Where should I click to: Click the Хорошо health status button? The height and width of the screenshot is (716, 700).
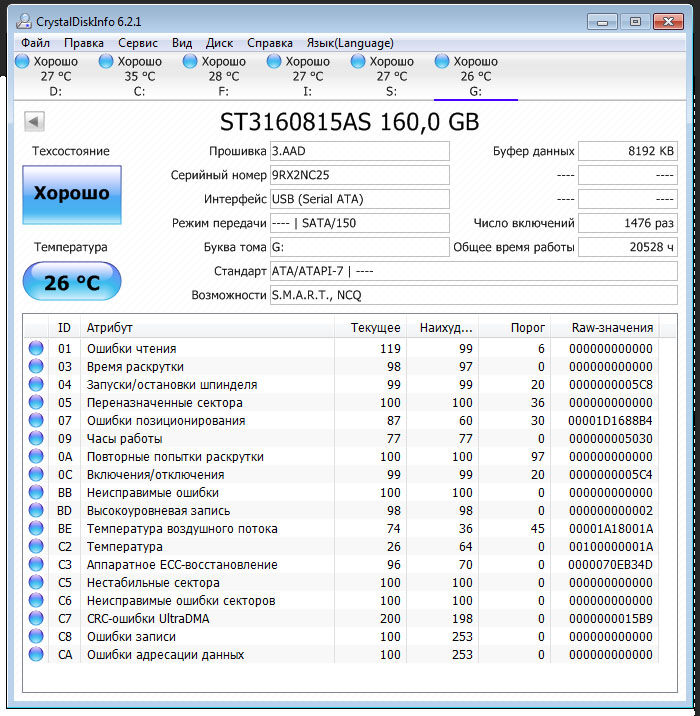click(x=72, y=195)
